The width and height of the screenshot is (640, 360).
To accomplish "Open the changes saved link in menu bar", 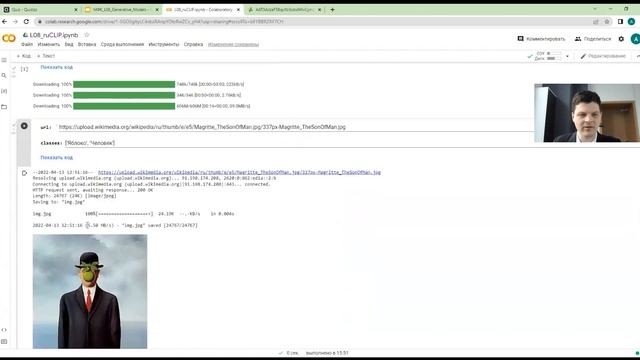I will click(233, 44).
